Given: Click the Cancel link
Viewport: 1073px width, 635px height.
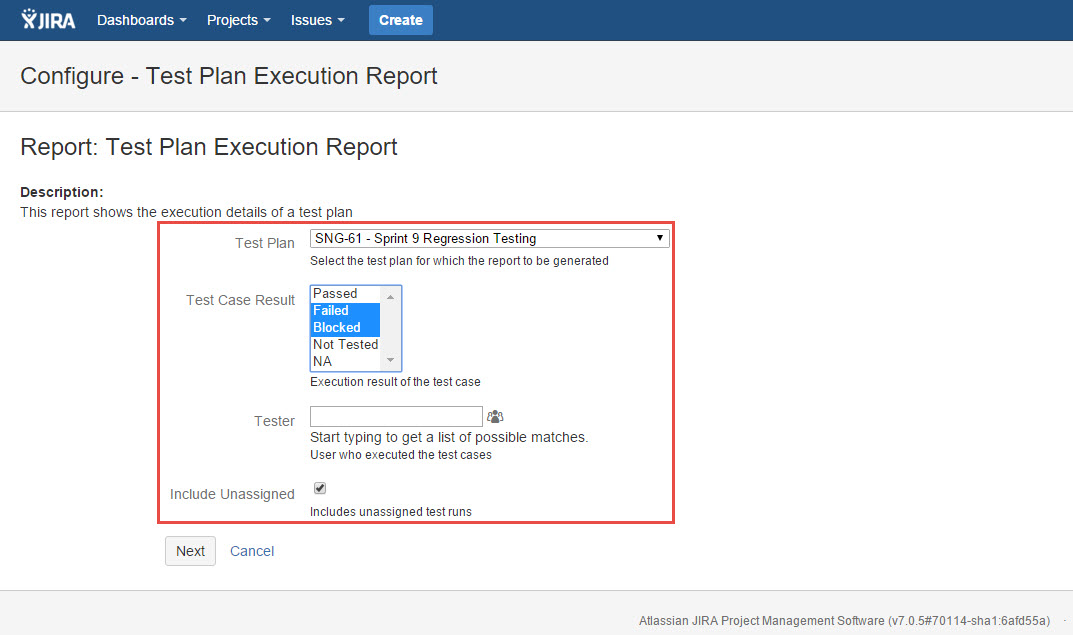Looking at the screenshot, I should click(x=252, y=551).
